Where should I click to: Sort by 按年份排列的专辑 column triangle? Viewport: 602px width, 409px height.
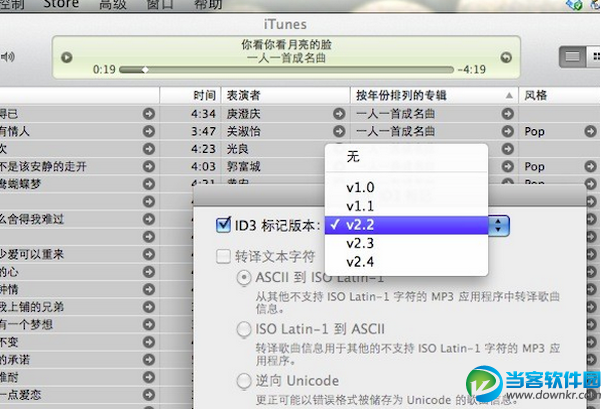(x=509, y=95)
